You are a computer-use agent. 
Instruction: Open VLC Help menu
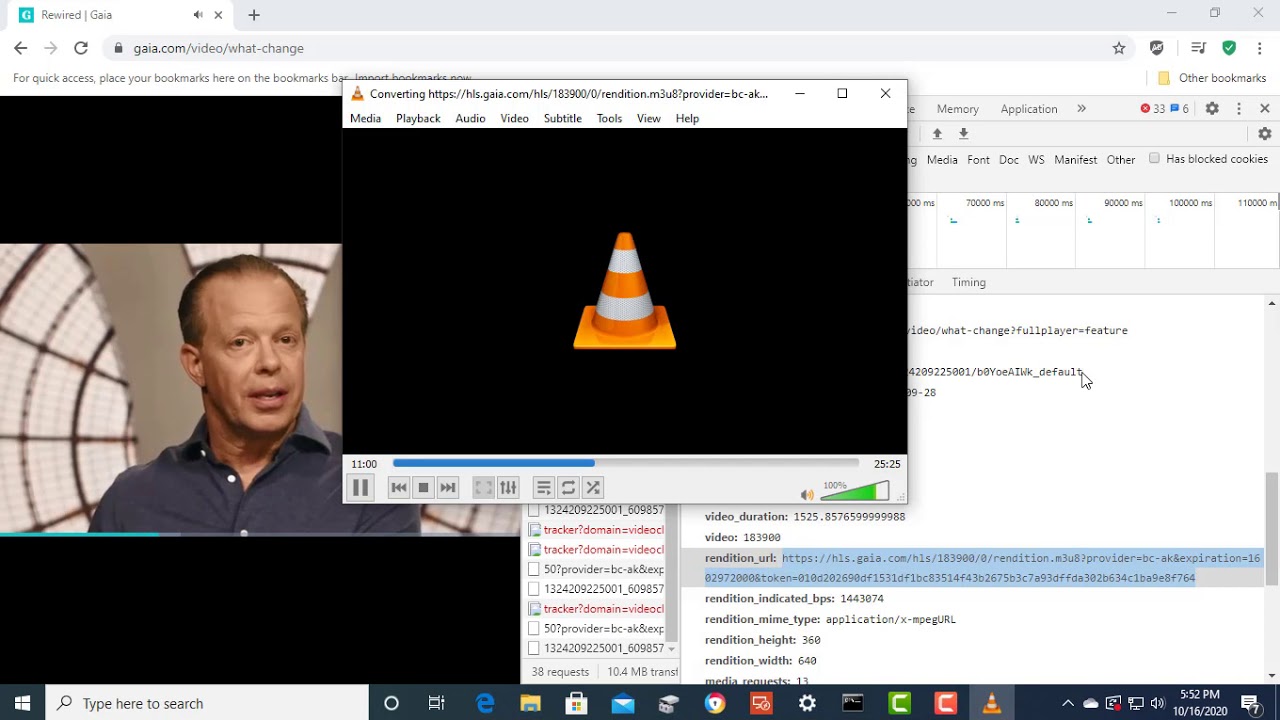(x=687, y=118)
